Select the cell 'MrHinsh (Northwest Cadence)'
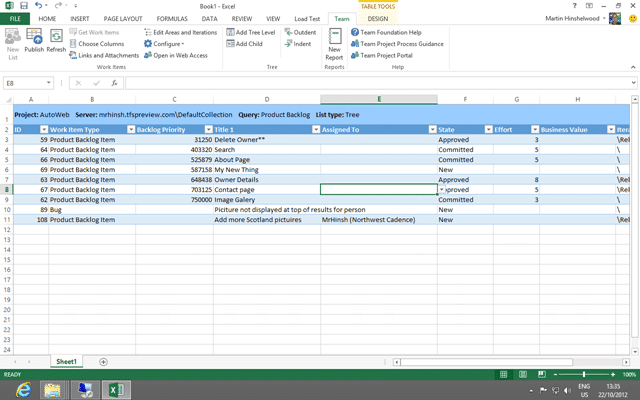 pos(379,220)
